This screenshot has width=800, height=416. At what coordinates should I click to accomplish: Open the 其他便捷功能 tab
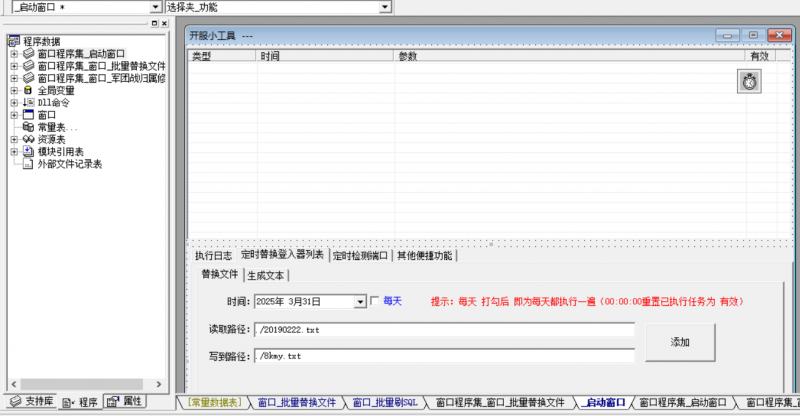tap(424, 256)
